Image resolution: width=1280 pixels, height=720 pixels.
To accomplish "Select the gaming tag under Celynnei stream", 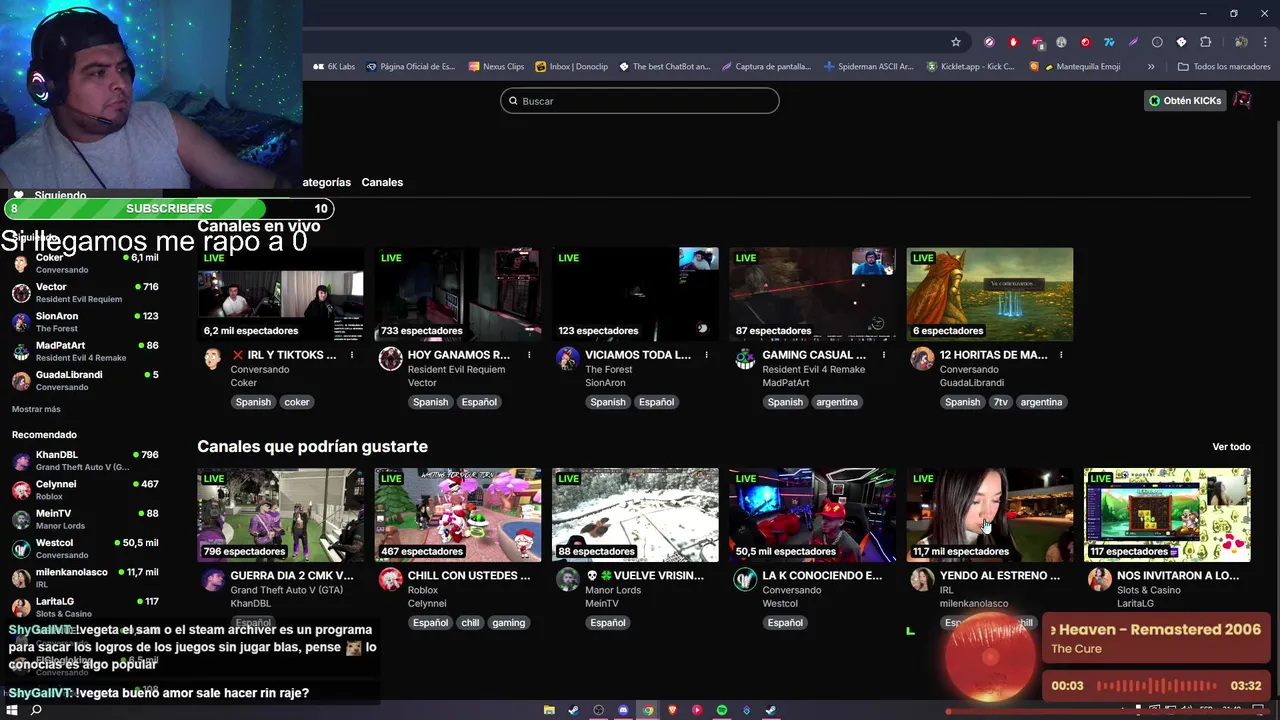I will coord(508,623).
